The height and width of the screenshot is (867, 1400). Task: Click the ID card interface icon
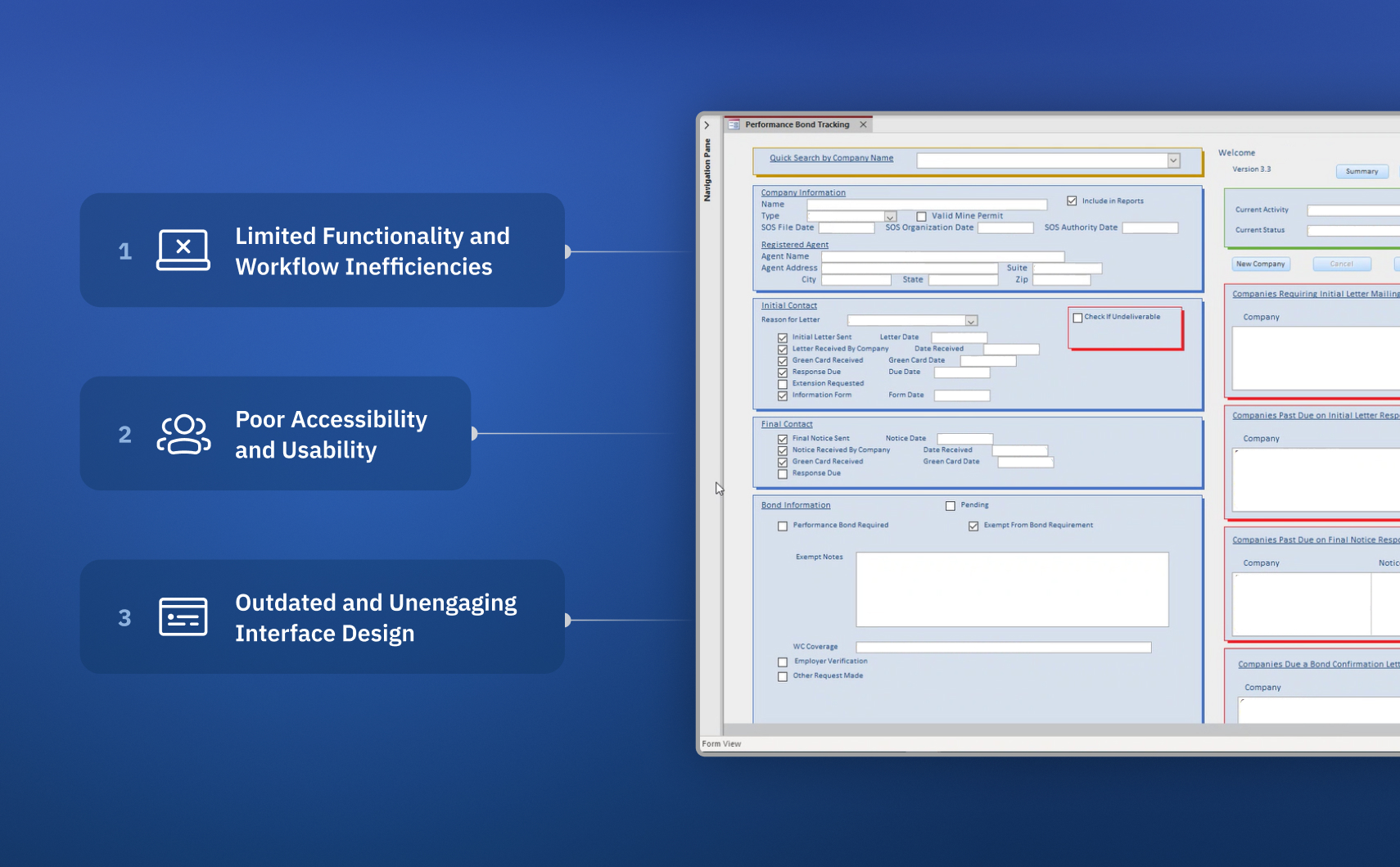point(183,616)
